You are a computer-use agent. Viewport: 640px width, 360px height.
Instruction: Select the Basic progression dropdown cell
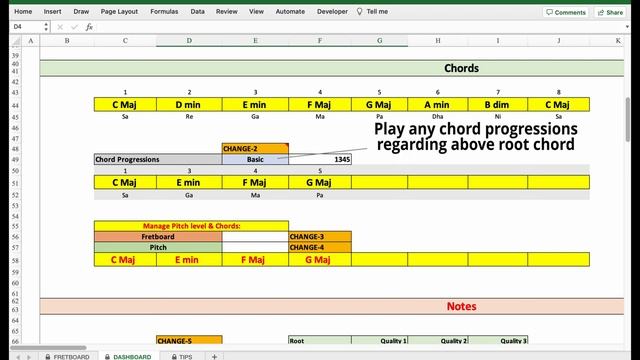click(255, 159)
